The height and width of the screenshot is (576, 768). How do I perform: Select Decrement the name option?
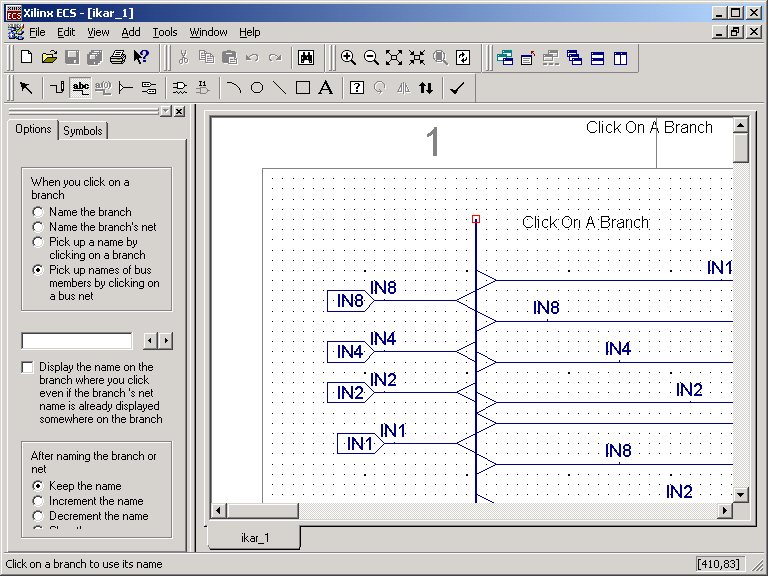click(37, 516)
